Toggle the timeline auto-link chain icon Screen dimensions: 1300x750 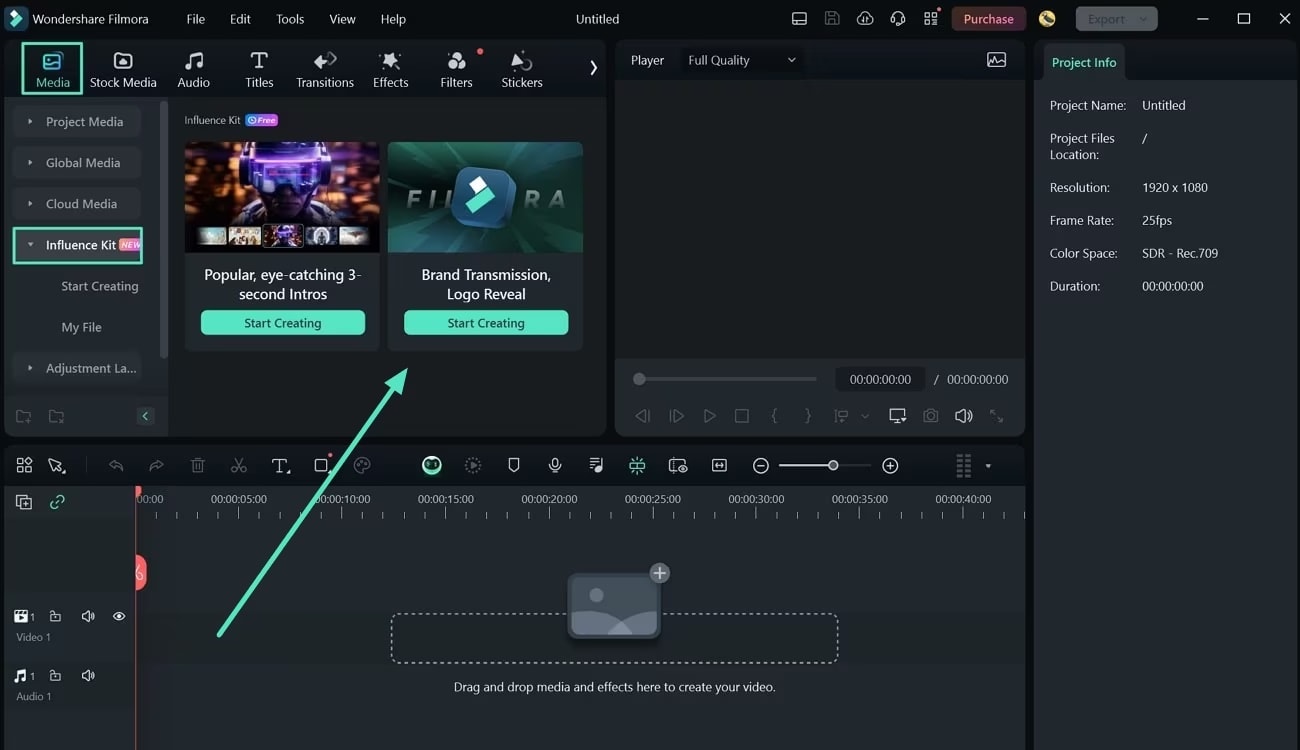(x=57, y=502)
